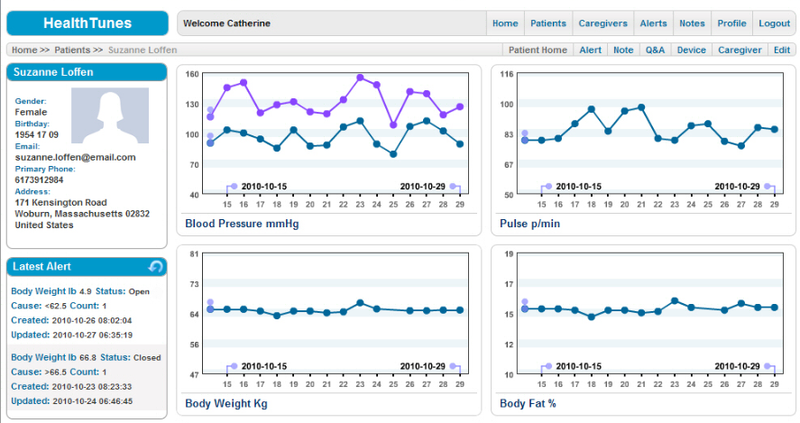Switch to the patient's Q&A tab
800x423 pixels.
(x=654, y=49)
